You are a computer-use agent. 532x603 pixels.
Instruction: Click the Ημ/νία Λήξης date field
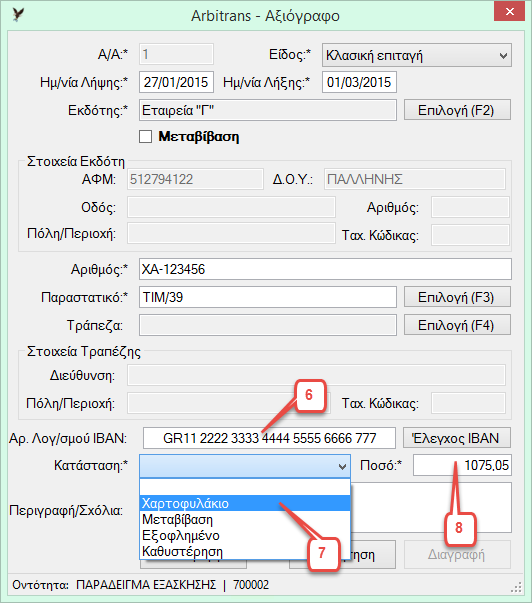coord(359,82)
